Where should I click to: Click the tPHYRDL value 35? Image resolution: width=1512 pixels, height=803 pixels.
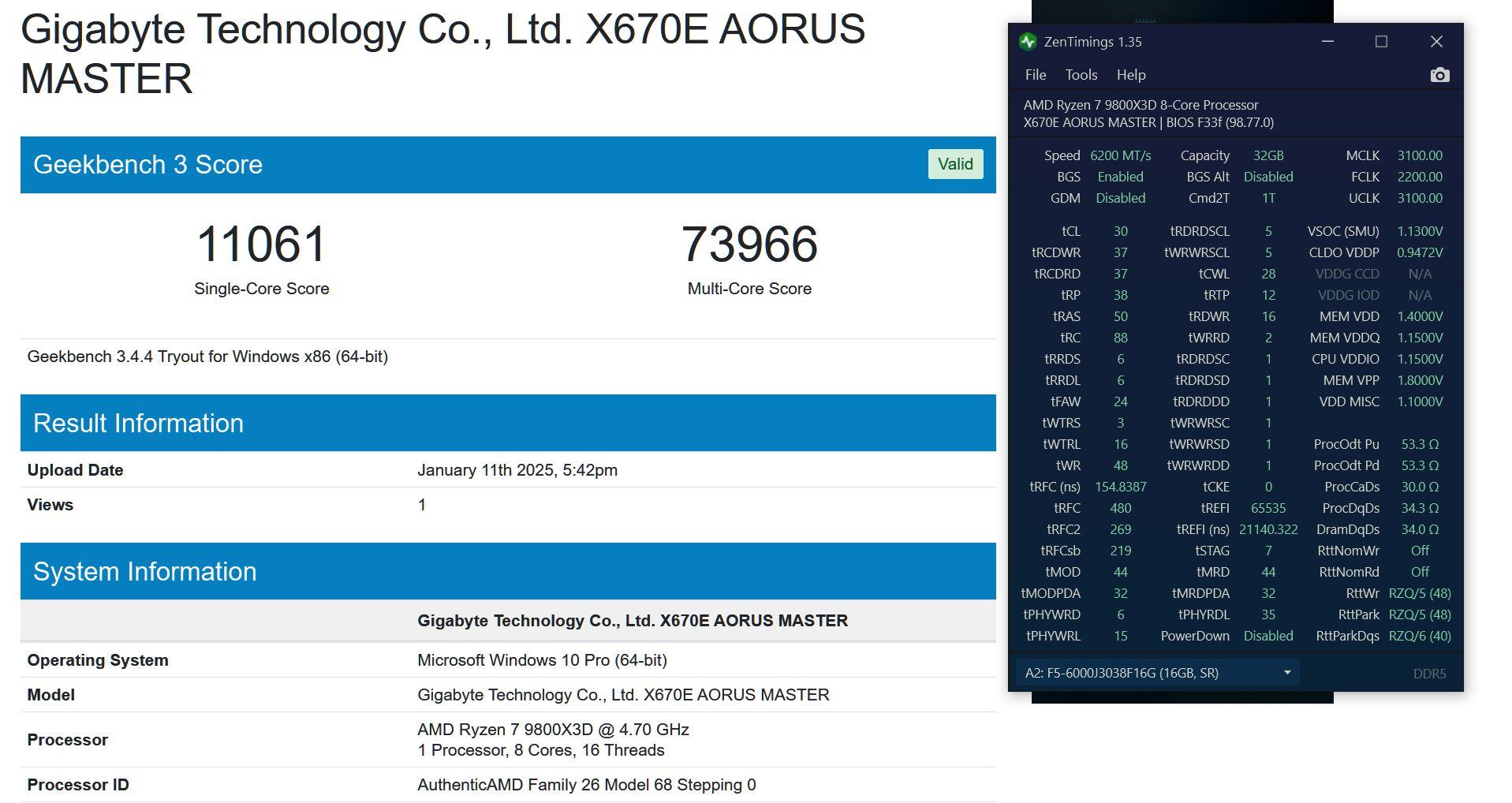(1268, 614)
